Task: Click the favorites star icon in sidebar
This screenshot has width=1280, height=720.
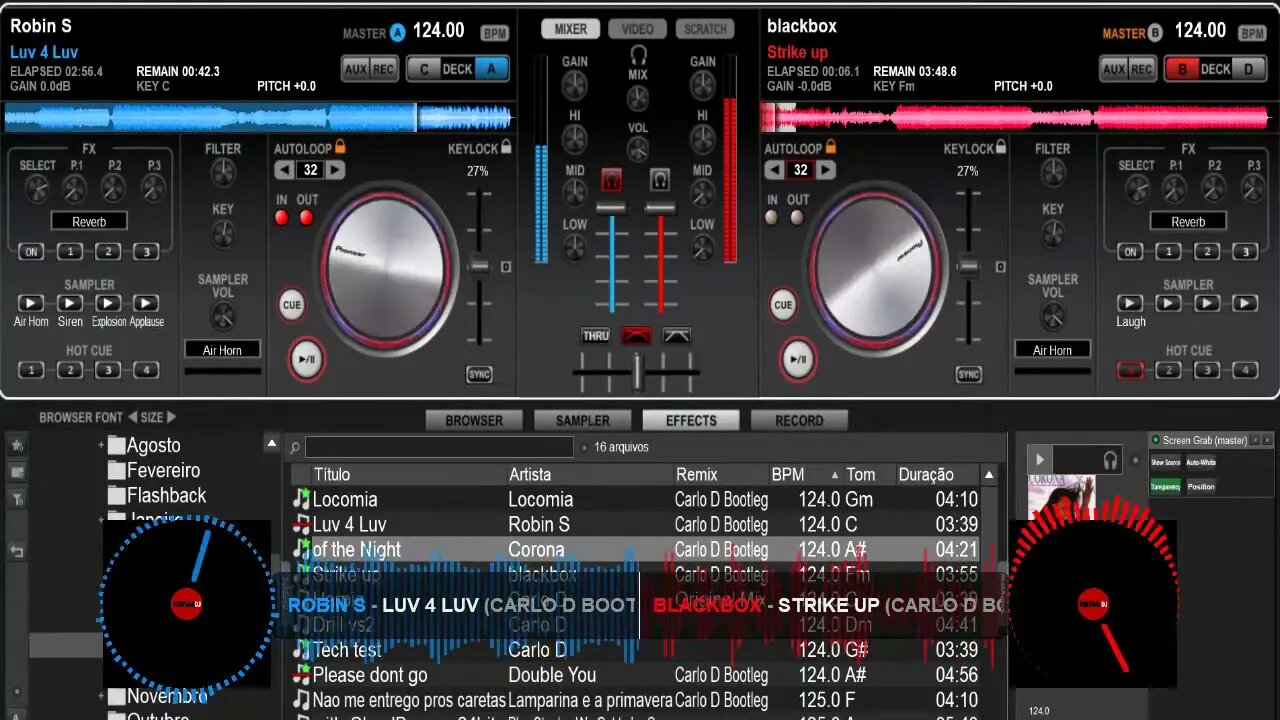Action: (x=17, y=446)
